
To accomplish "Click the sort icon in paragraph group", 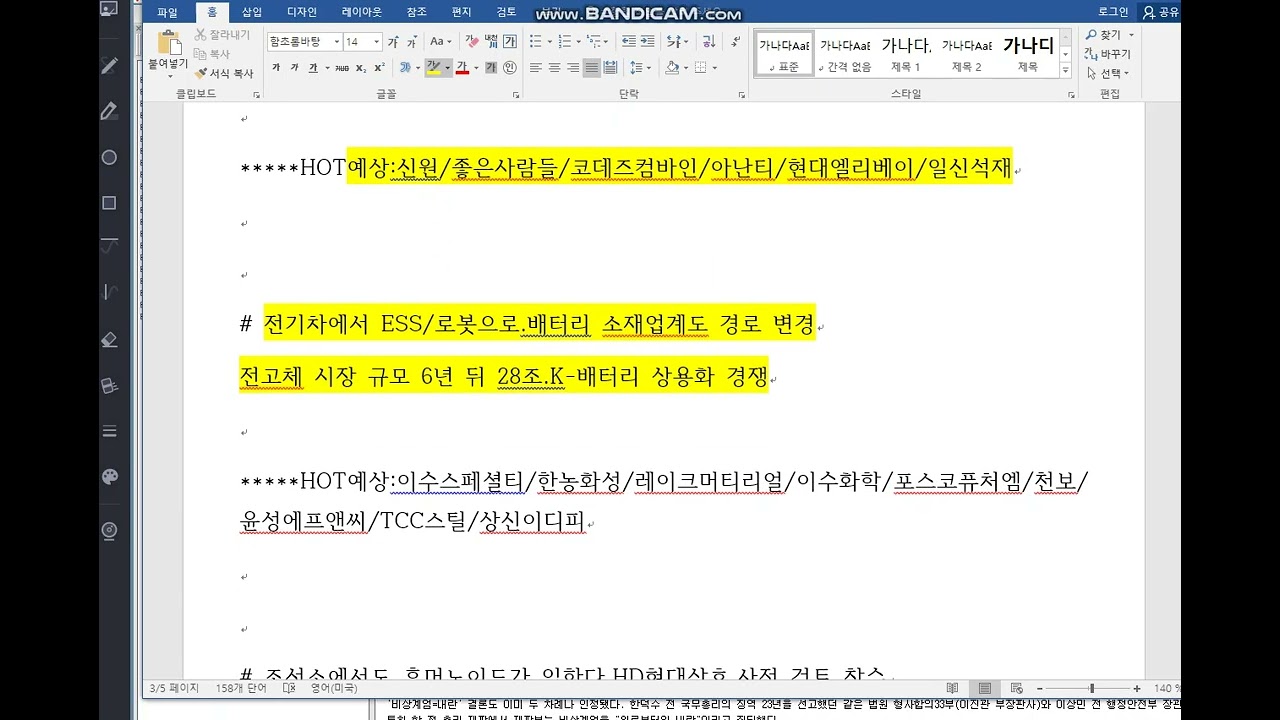I will pyautogui.click(x=708, y=42).
